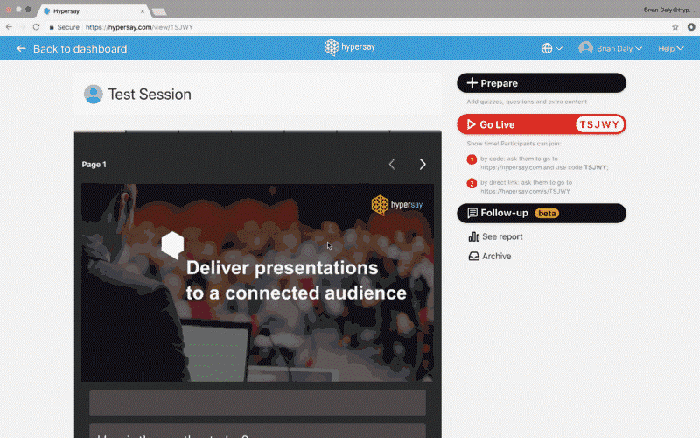700x438 pixels.
Task: Click the Test Session avatar icon
Action: (x=93, y=94)
